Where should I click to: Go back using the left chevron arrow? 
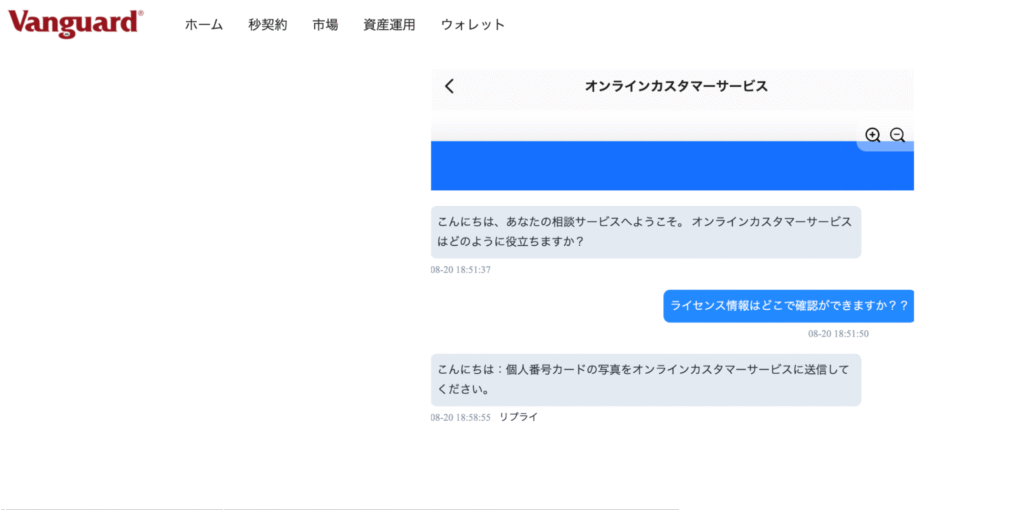449,86
